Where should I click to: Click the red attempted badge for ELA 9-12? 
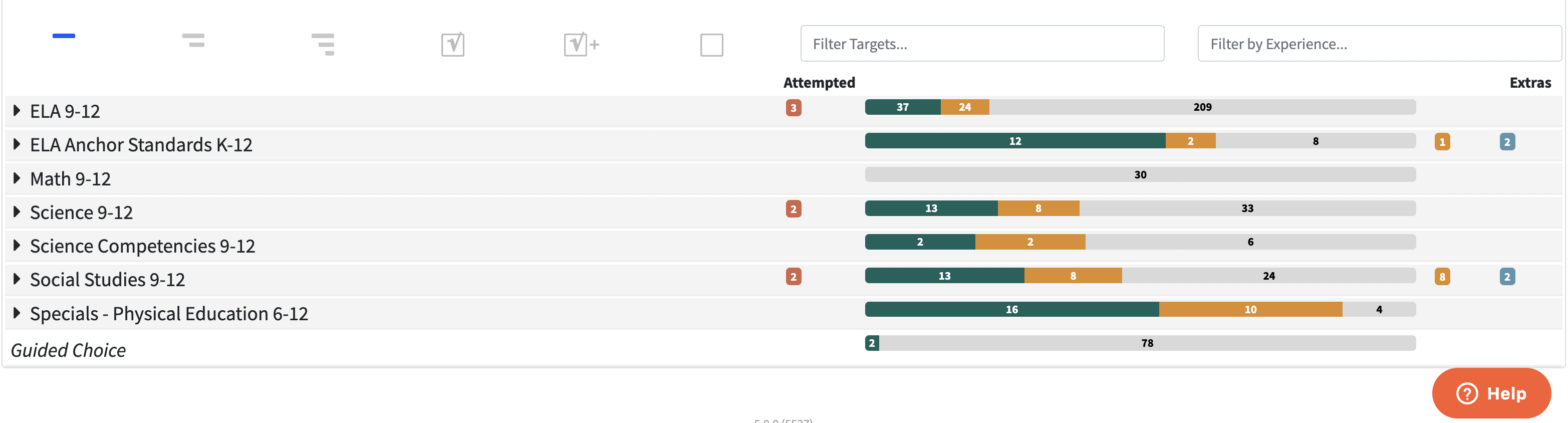click(x=793, y=108)
